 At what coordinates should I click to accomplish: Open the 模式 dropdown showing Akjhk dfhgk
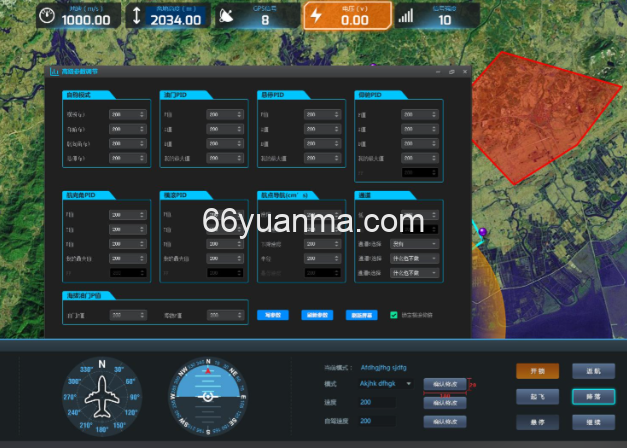[378, 384]
